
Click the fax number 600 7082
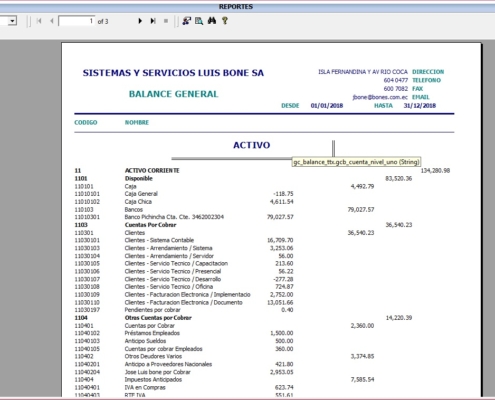(x=396, y=89)
